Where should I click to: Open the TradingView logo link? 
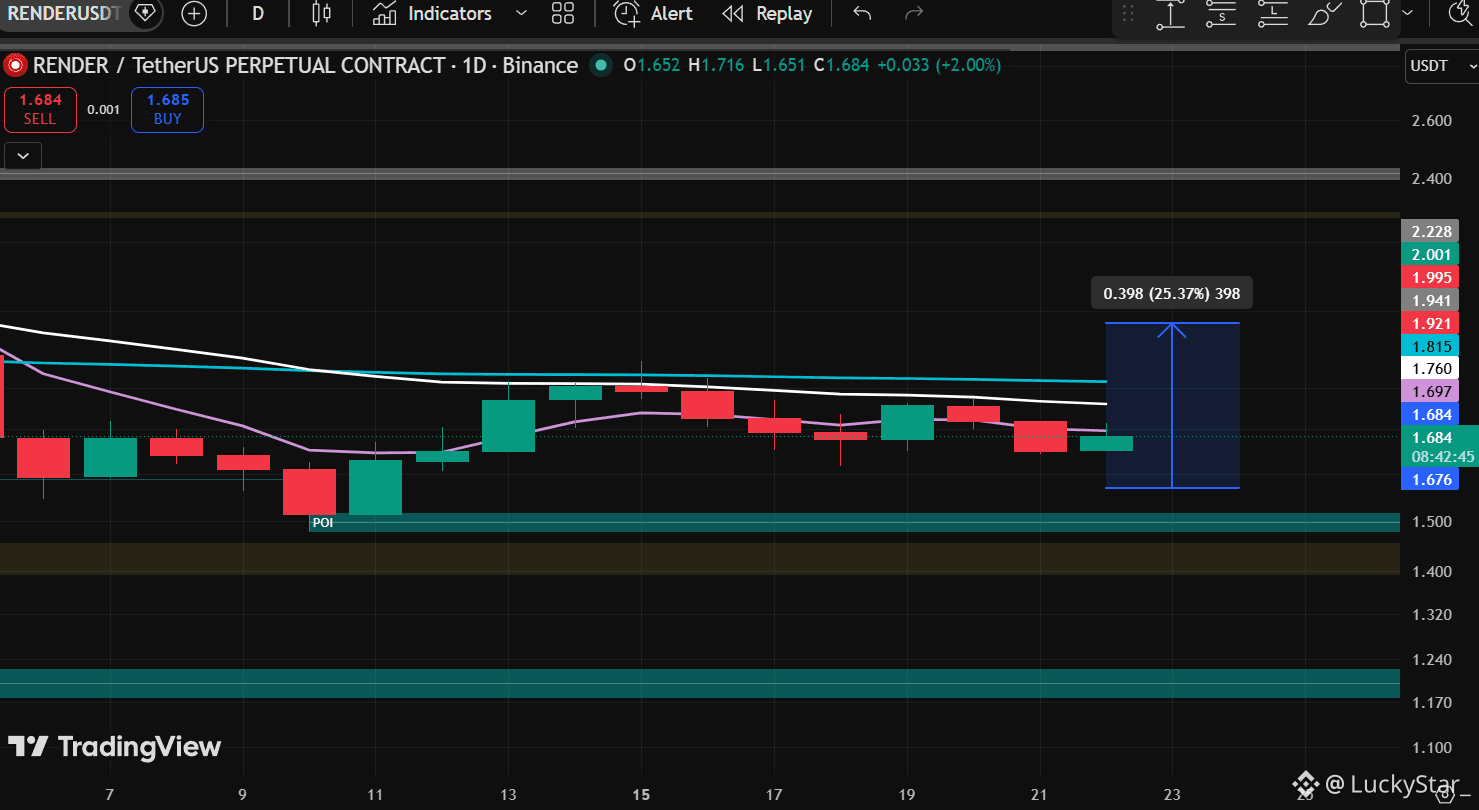(115, 747)
